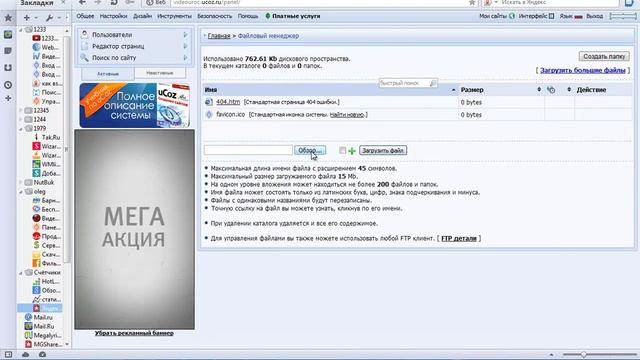Open the red YouTube bookmark labeled 1233...
Screen dimensions: 640x360
(x=45, y=38)
